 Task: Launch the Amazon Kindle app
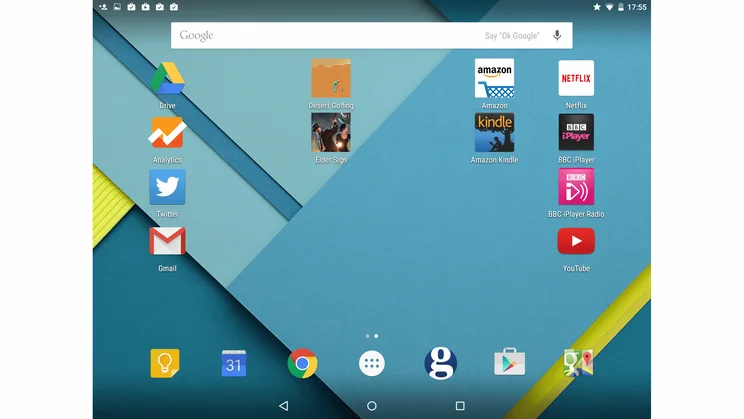pyautogui.click(x=494, y=132)
